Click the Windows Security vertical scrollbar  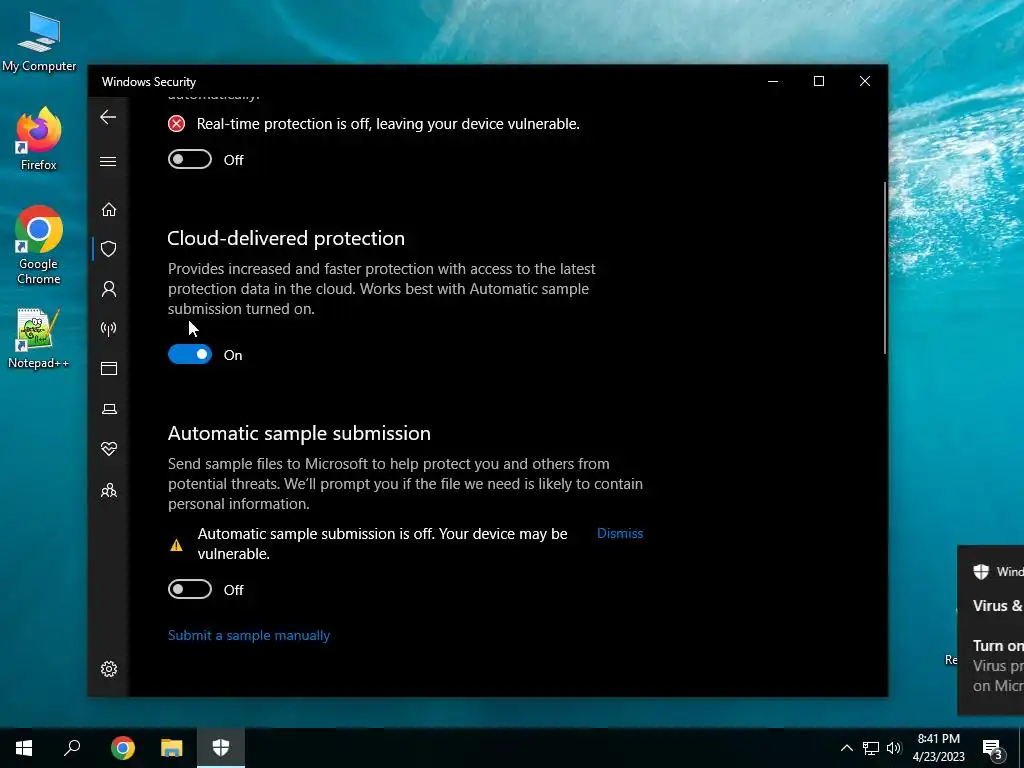pyautogui.click(x=885, y=268)
